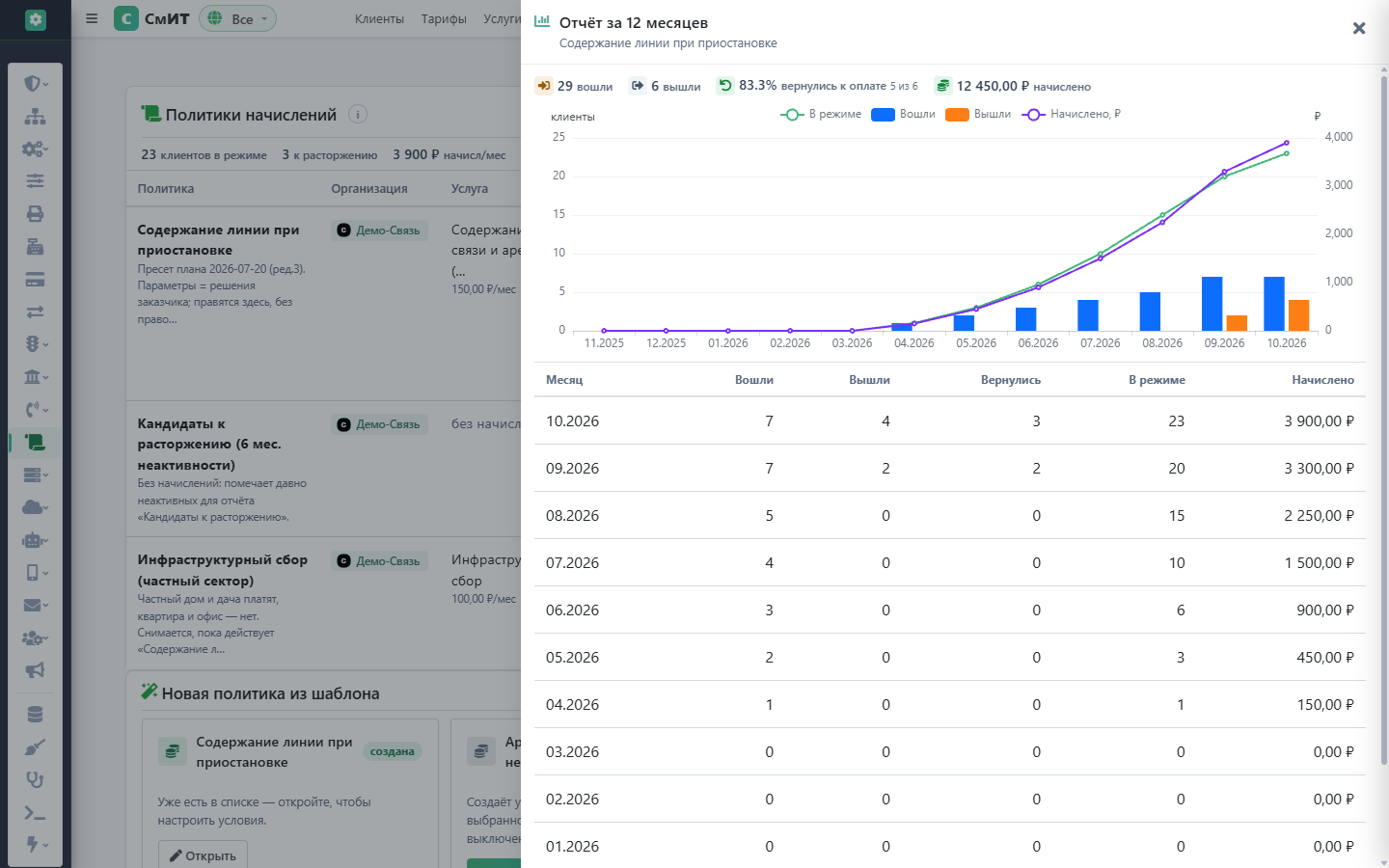
Task: Expand the users-gear sidebar menu
Action: tap(35, 638)
